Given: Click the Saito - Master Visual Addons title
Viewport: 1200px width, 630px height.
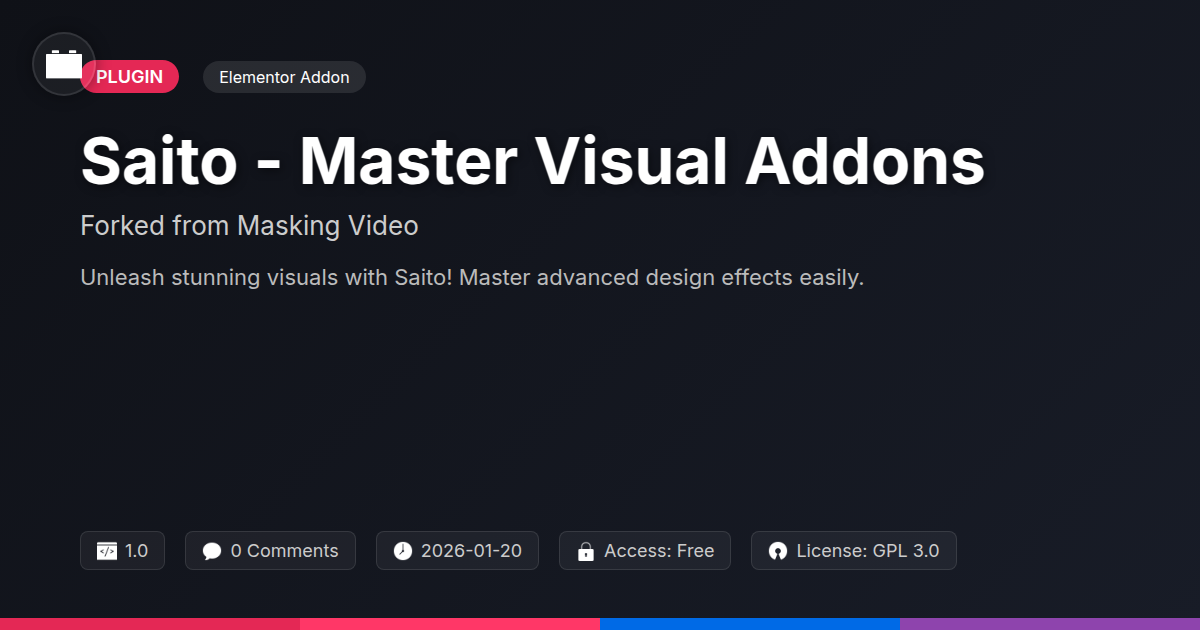Looking at the screenshot, I should tap(533, 160).
